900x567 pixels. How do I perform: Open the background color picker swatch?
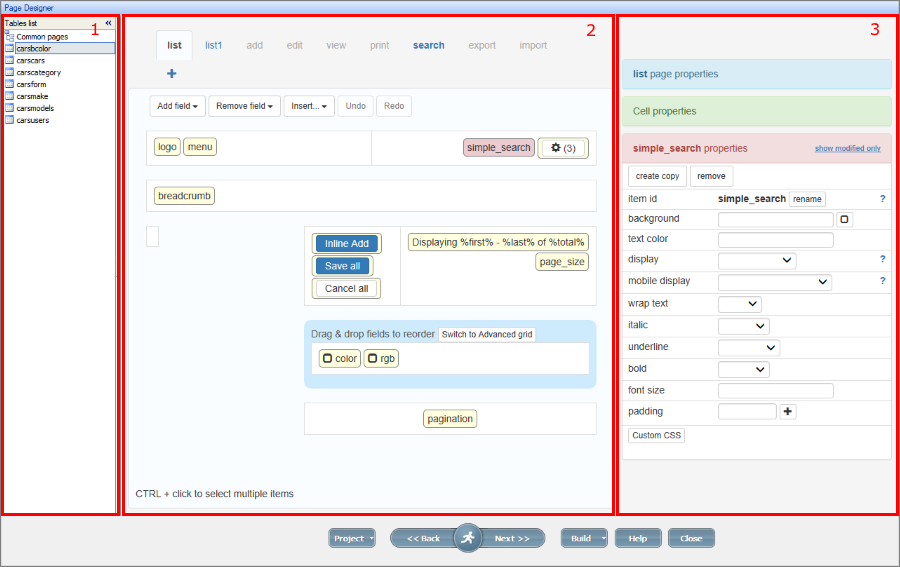tap(844, 219)
